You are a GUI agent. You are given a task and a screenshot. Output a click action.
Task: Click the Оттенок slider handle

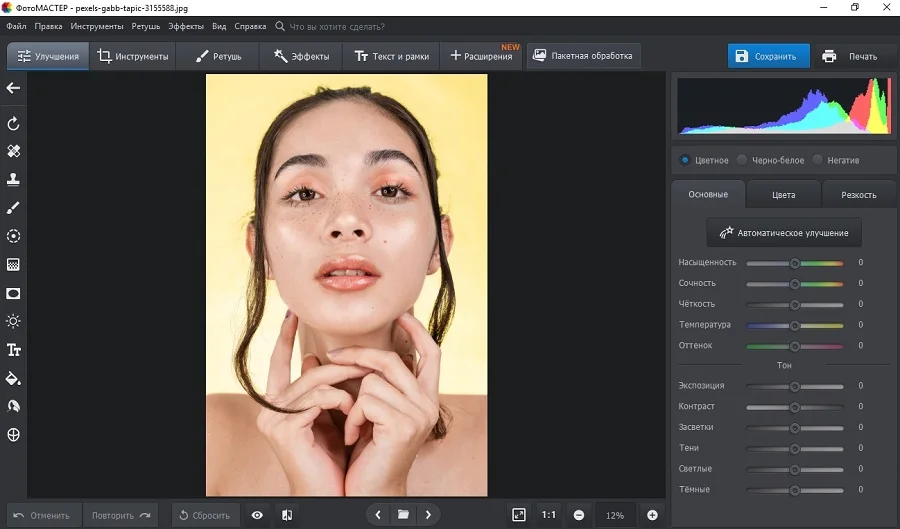tap(795, 346)
